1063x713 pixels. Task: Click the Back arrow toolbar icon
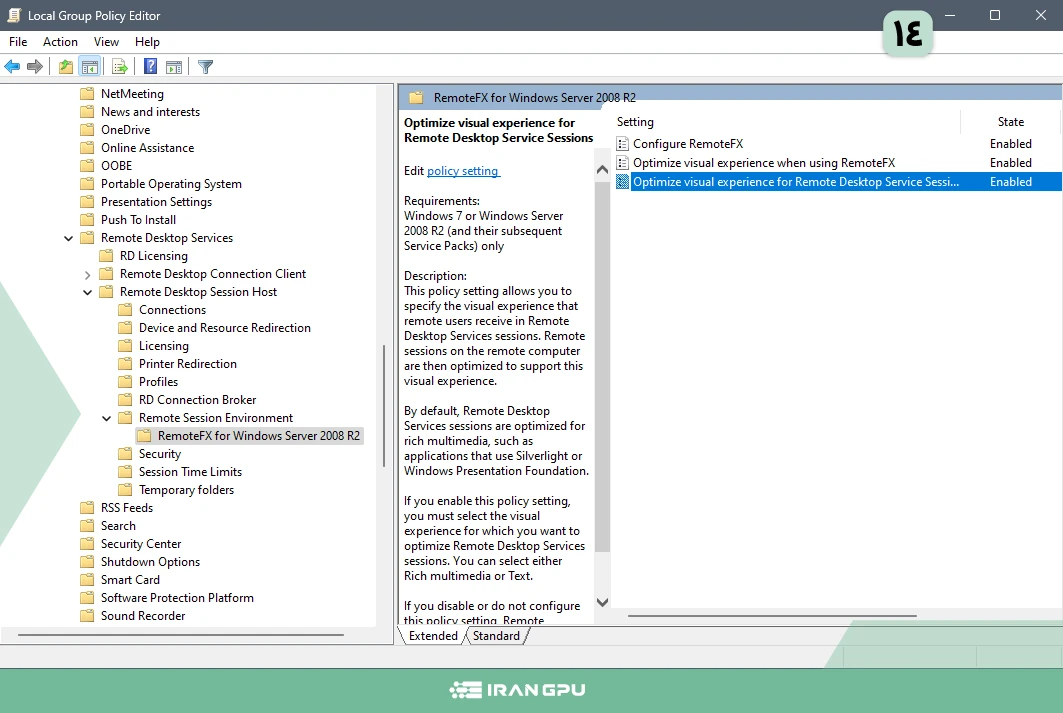pyautogui.click(x=12, y=67)
